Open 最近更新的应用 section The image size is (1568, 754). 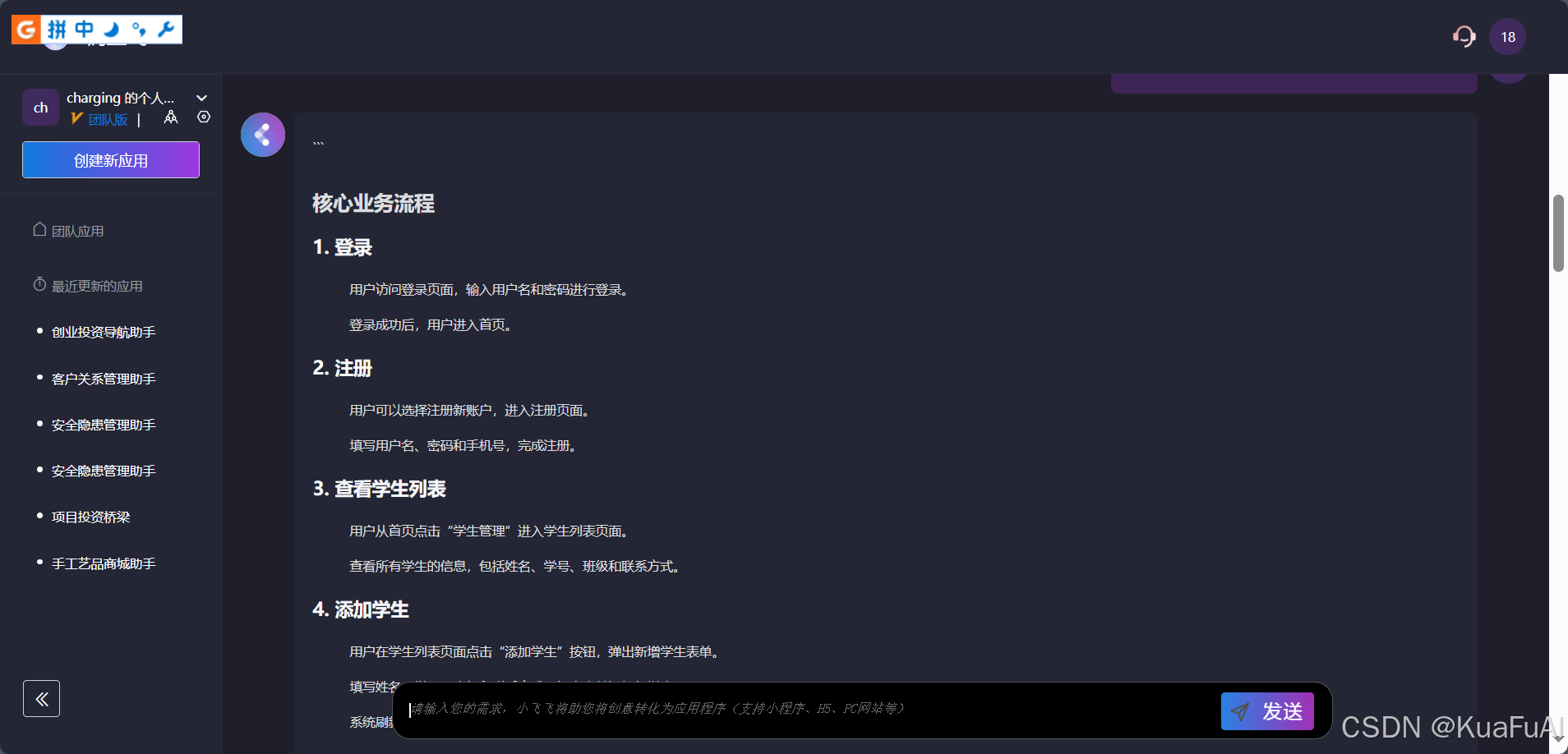point(97,287)
